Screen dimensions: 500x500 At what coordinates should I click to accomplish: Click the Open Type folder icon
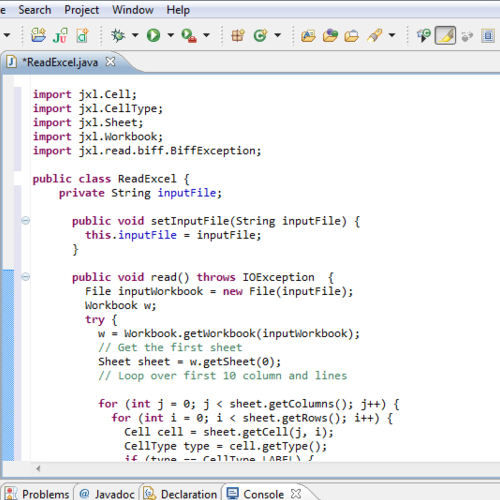tap(308, 36)
